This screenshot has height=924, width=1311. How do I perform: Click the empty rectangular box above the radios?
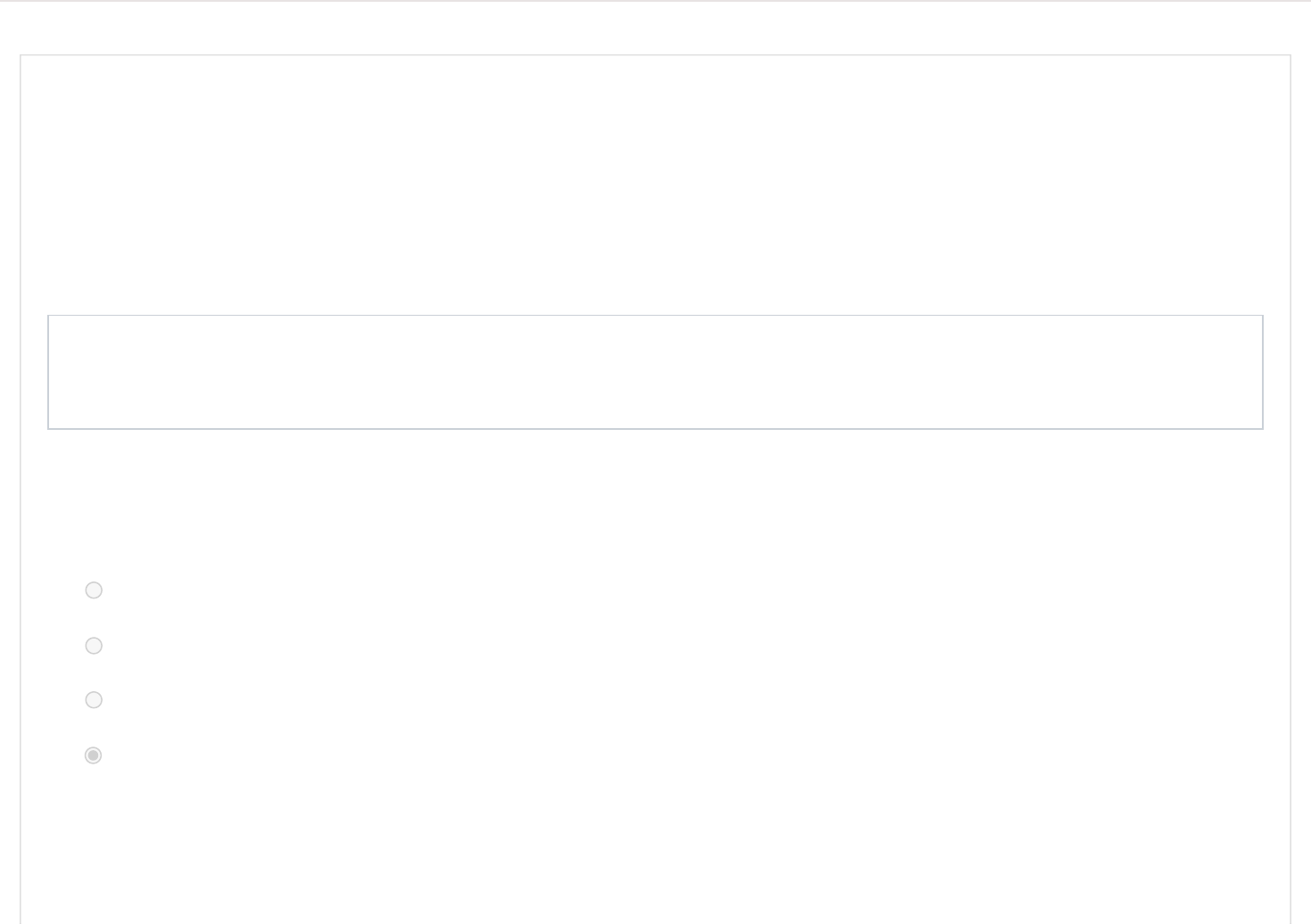point(655,372)
